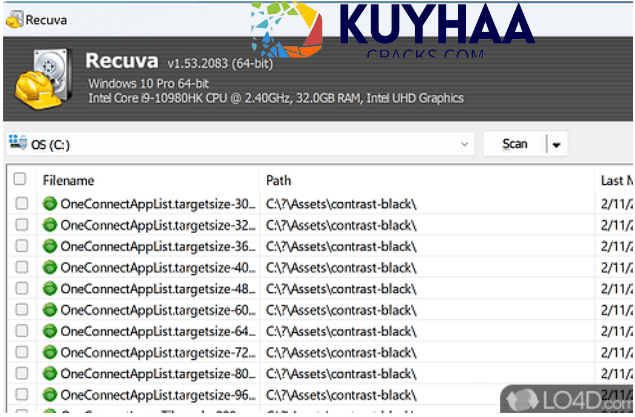635x417 pixels.
Task: Check the box for targetsize-30 file
Action: point(22,203)
